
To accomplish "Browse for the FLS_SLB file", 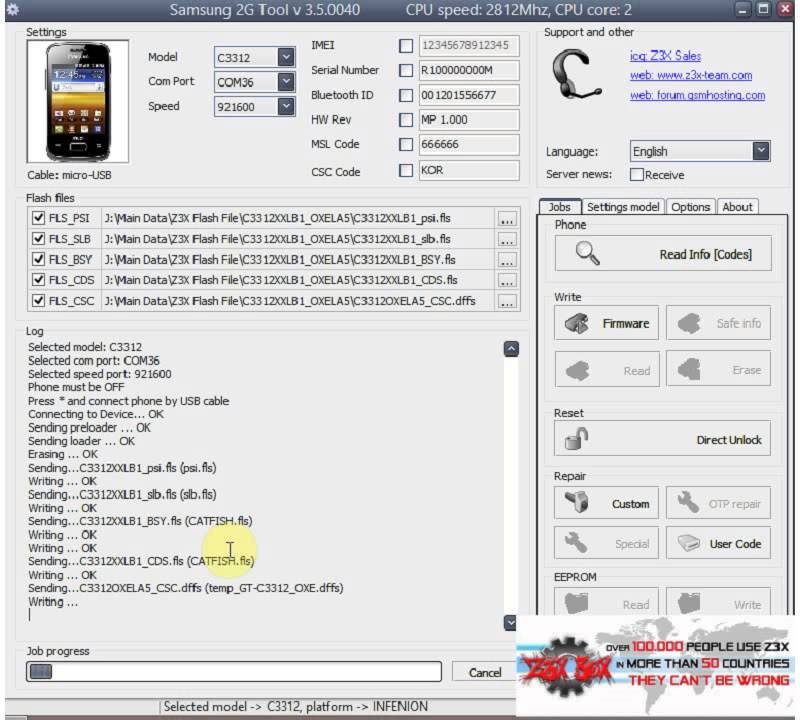I will pyautogui.click(x=506, y=239).
